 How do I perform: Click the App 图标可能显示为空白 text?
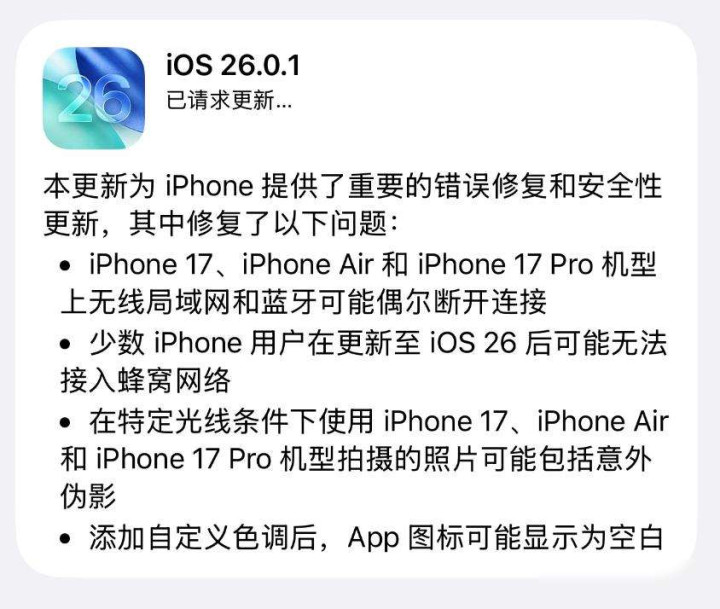[x=505, y=537]
